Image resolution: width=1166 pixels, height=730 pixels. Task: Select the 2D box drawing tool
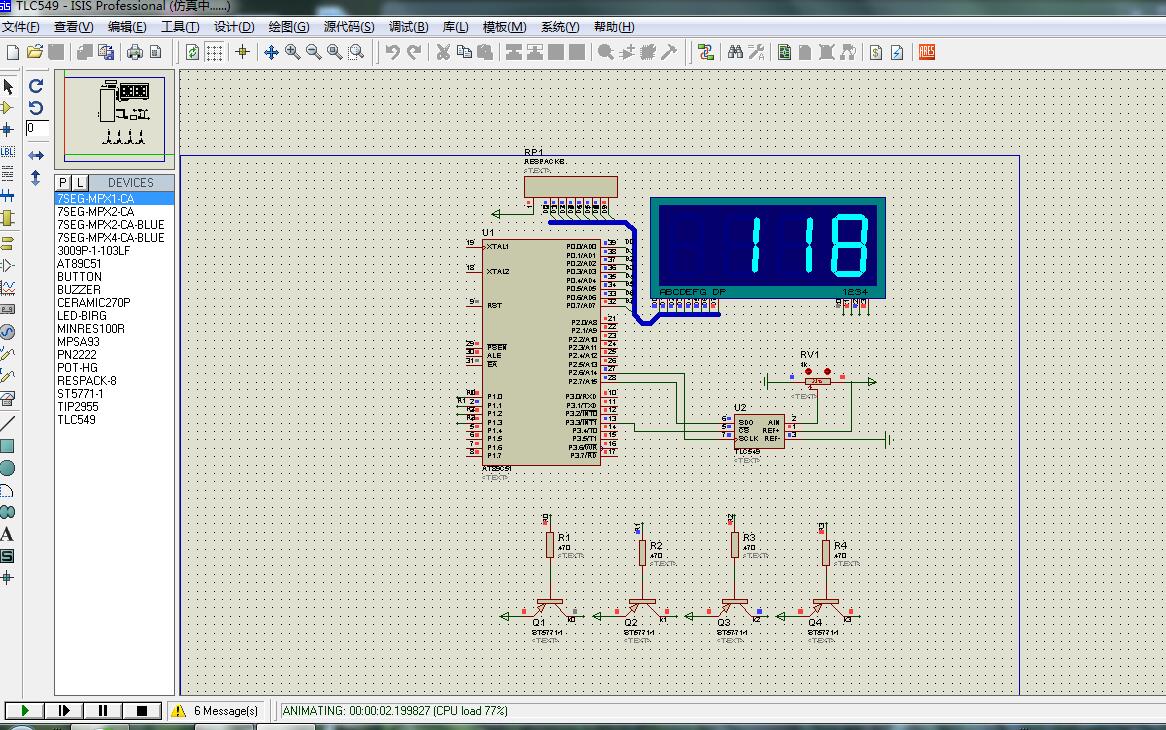coord(7,446)
